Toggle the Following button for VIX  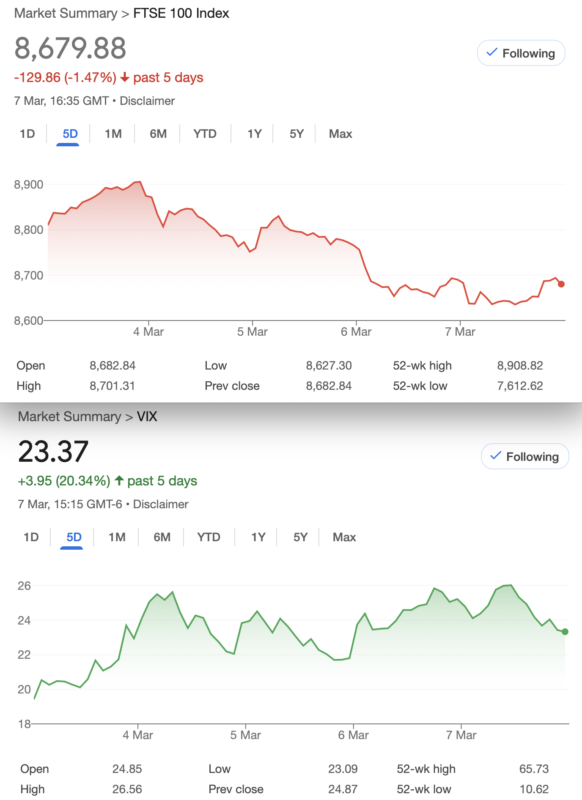click(x=525, y=457)
